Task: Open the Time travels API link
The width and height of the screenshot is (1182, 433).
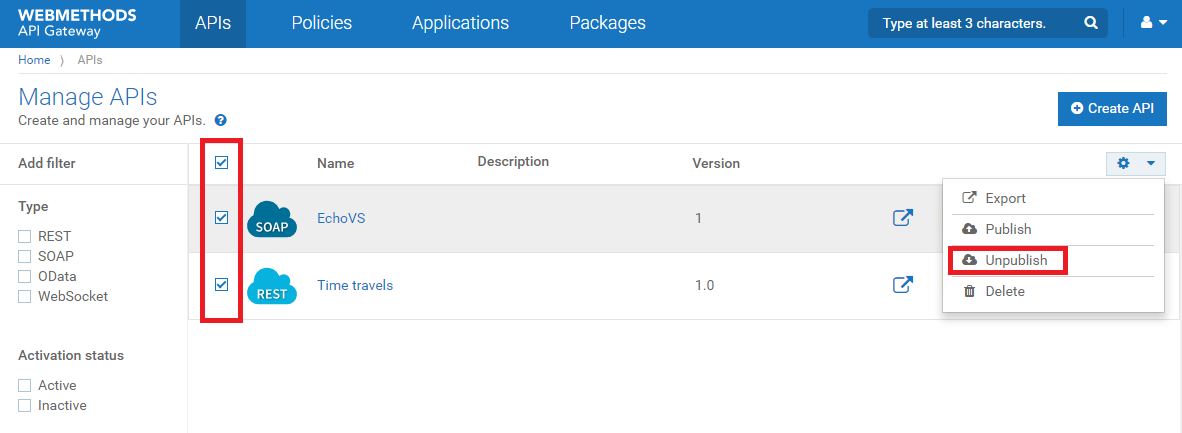Action: pyautogui.click(x=355, y=285)
